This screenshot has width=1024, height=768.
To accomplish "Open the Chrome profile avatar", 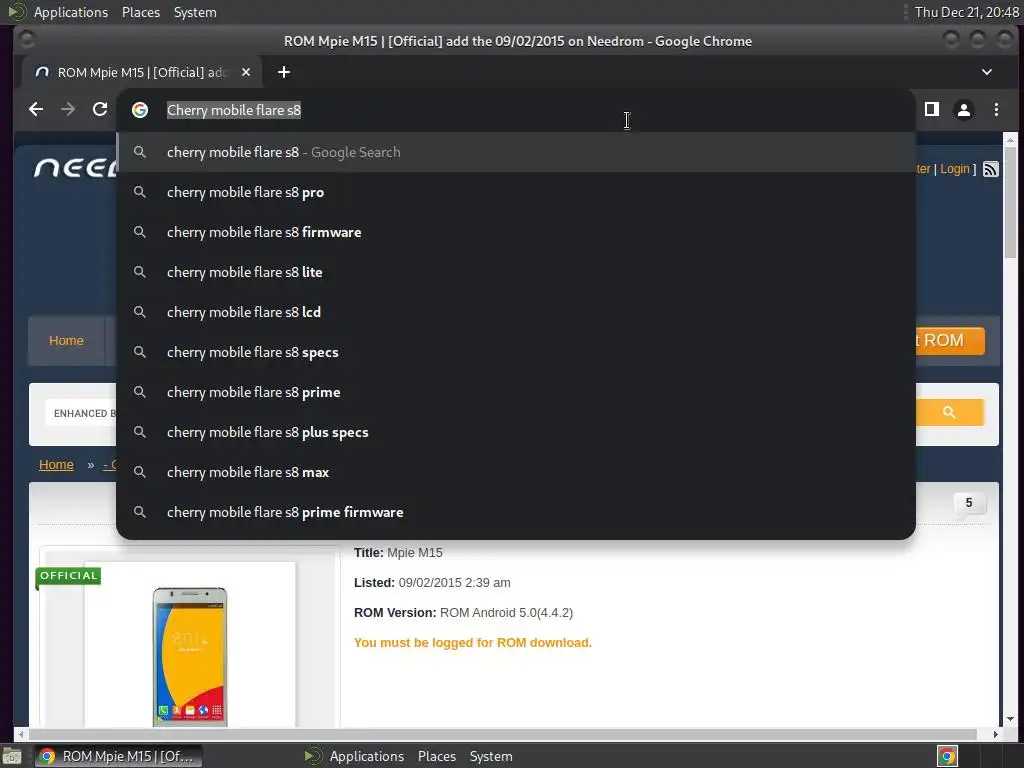I will [964, 110].
